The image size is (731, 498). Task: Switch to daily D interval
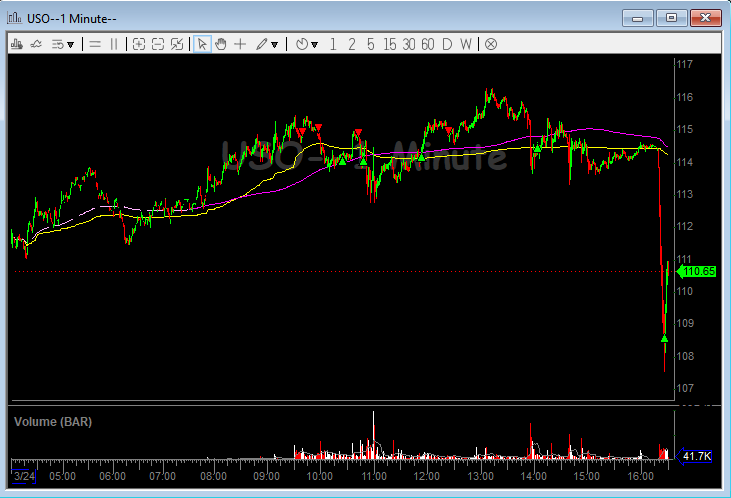coord(447,44)
